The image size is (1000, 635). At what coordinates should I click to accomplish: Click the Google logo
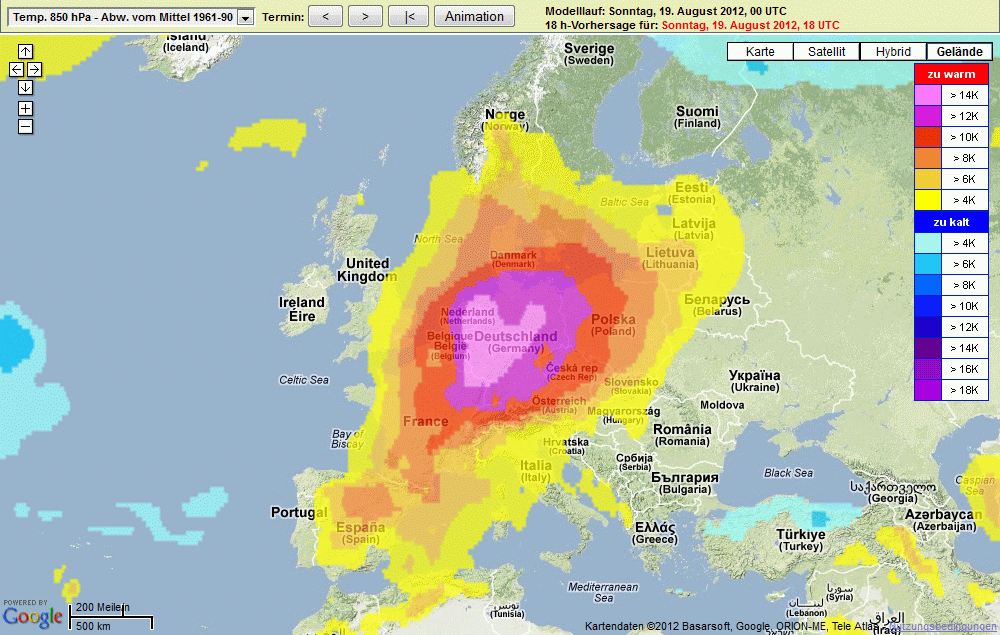[x=32, y=616]
